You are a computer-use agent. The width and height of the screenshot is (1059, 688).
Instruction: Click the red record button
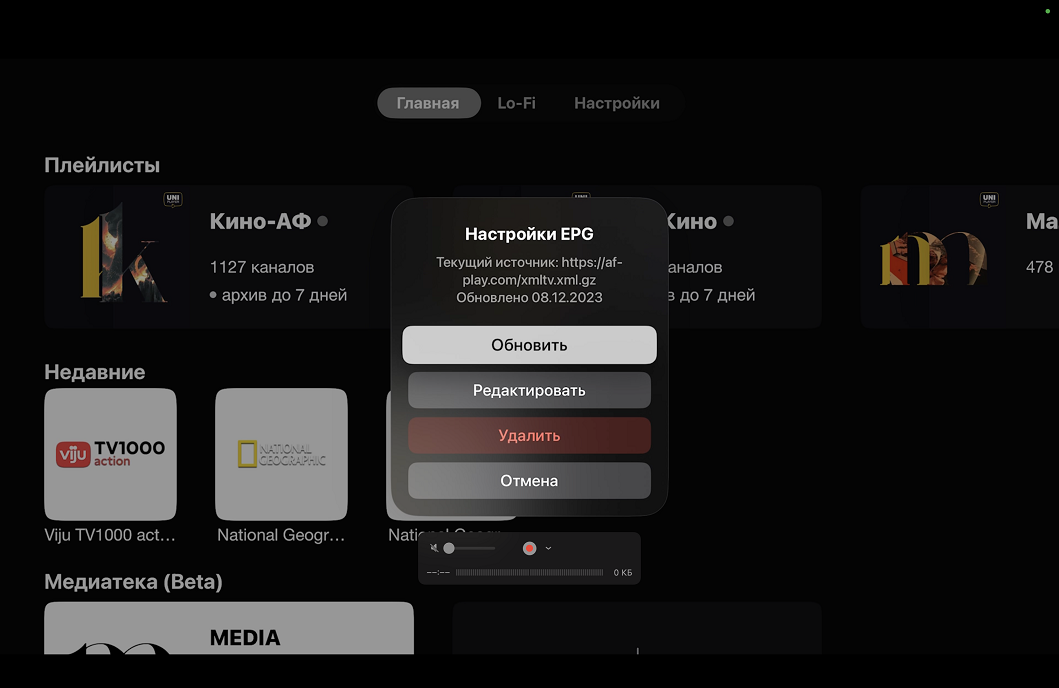tap(530, 548)
